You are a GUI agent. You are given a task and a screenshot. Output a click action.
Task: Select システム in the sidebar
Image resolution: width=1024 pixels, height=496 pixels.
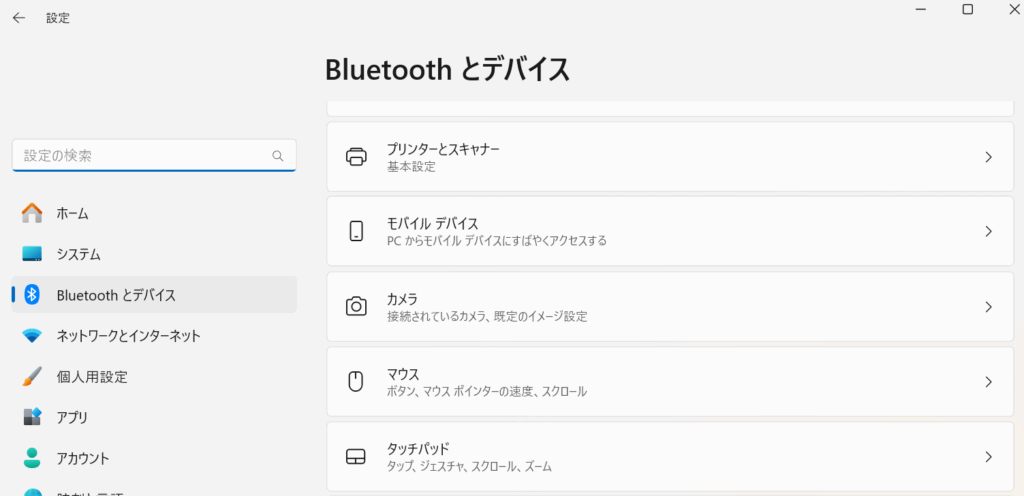(154, 254)
